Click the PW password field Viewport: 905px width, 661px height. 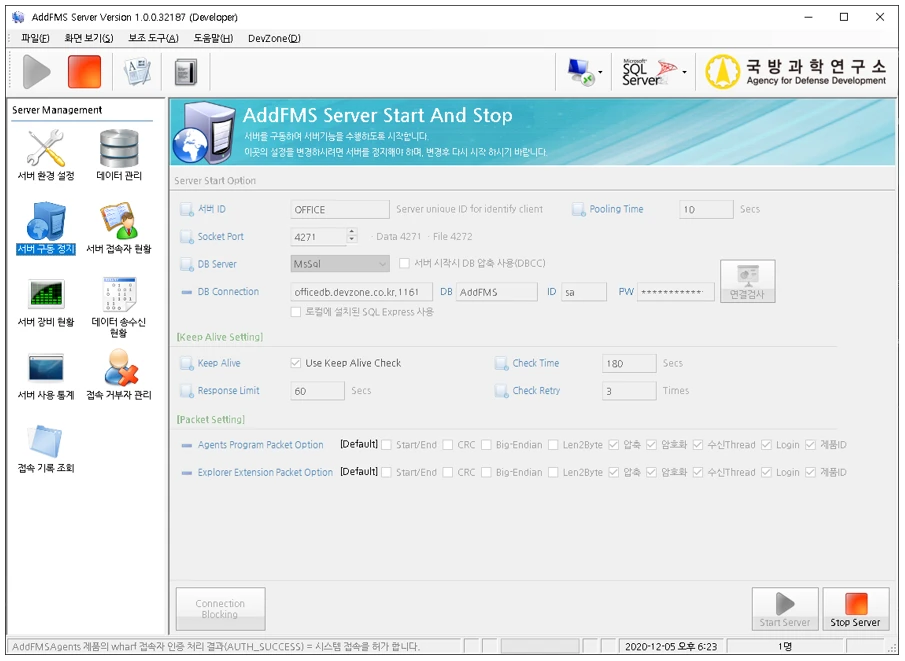[x=676, y=292]
